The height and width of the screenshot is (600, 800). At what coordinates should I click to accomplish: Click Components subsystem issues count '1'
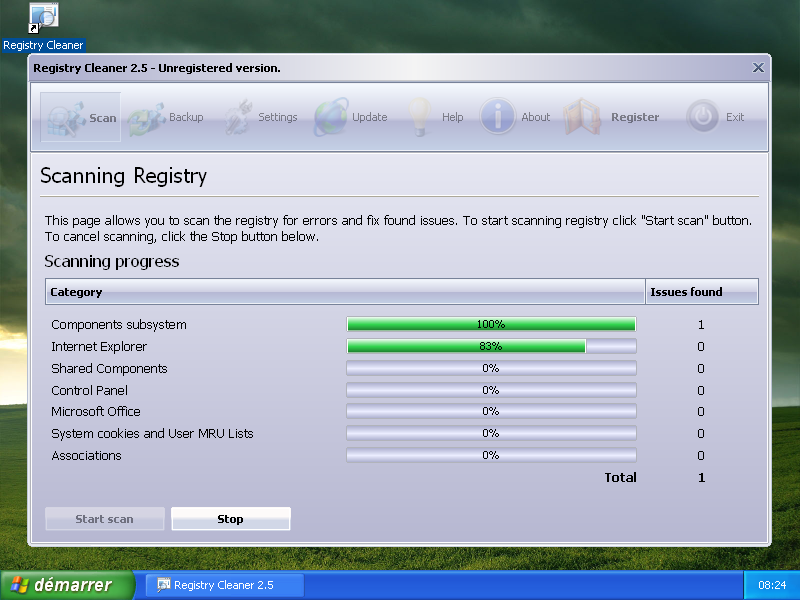[x=701, y=324]
